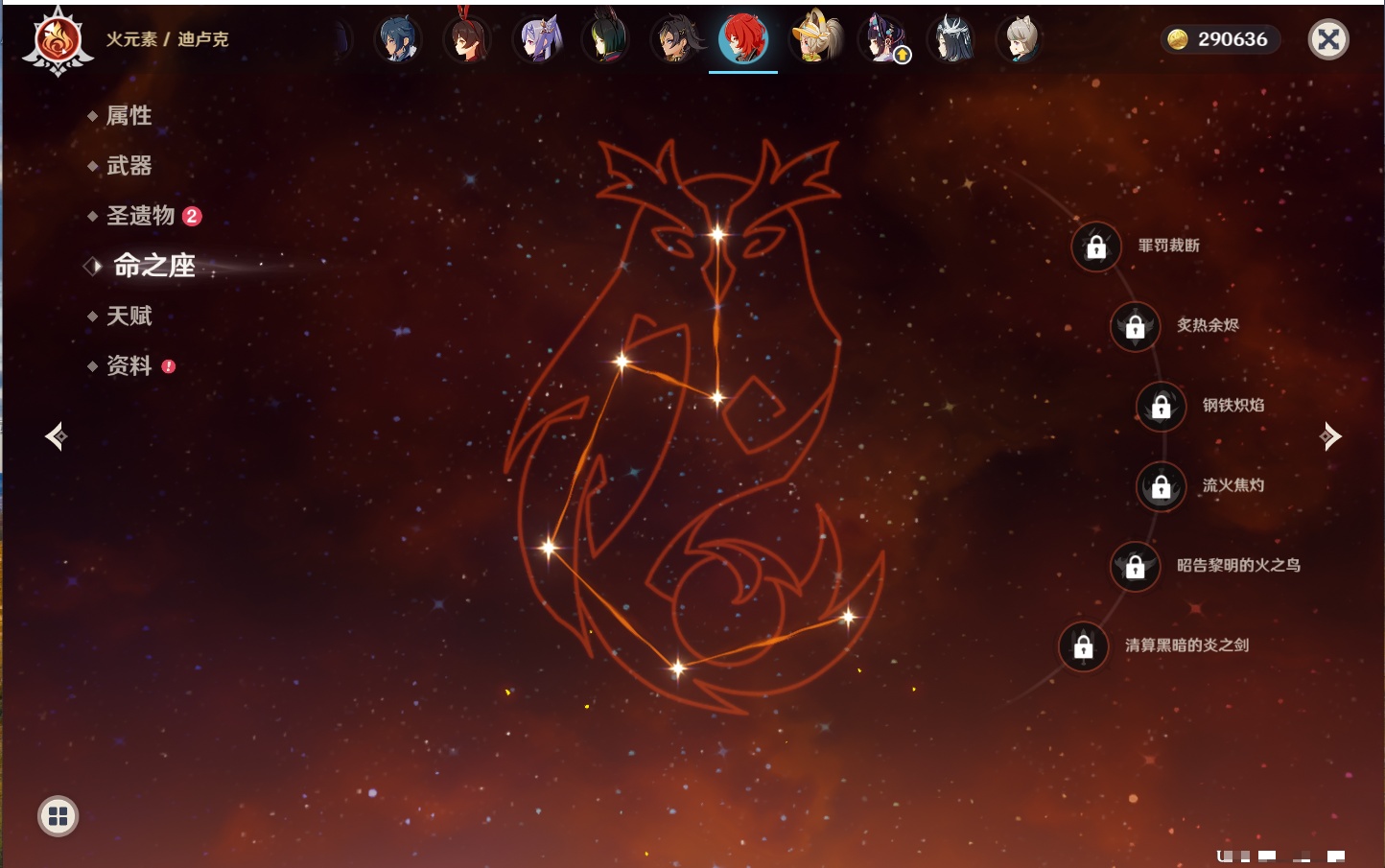Go to next character with right arrow
The width and height of the screenshot is (1385, 868).
[1329, 436]
